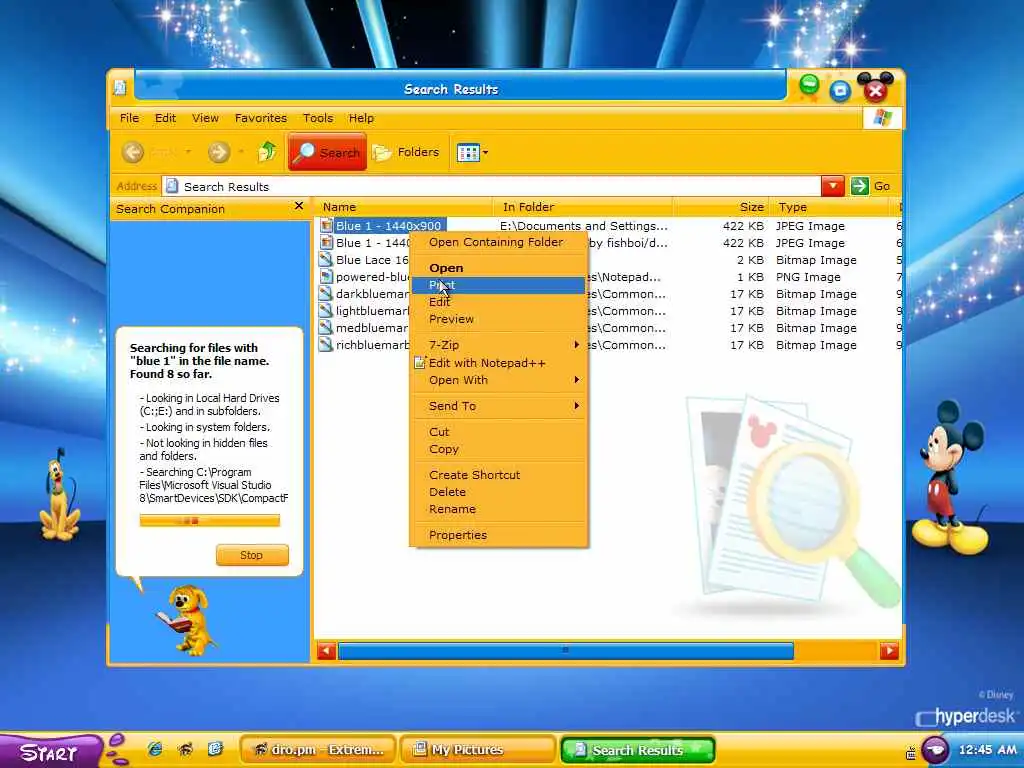Select the darkbluemar bitmap file icon
Screen dimensions: 1024x768
(x=326, y=294)
